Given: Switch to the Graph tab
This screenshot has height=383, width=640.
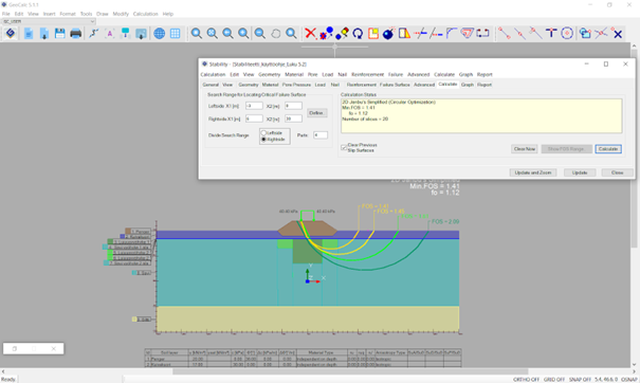Looking at the screenshot, I should point(467,85).
